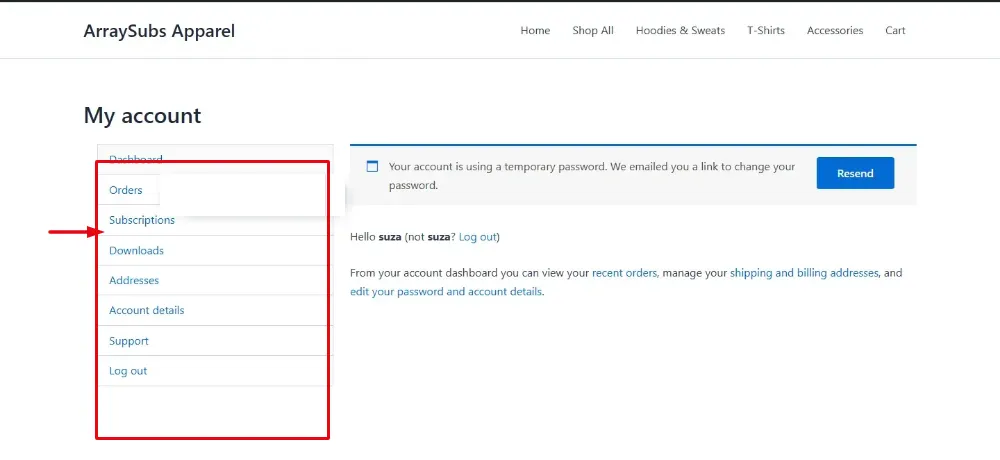Click the Resend password email button
This screenshot has width=1000, height=460.
[x=855, y=173]
